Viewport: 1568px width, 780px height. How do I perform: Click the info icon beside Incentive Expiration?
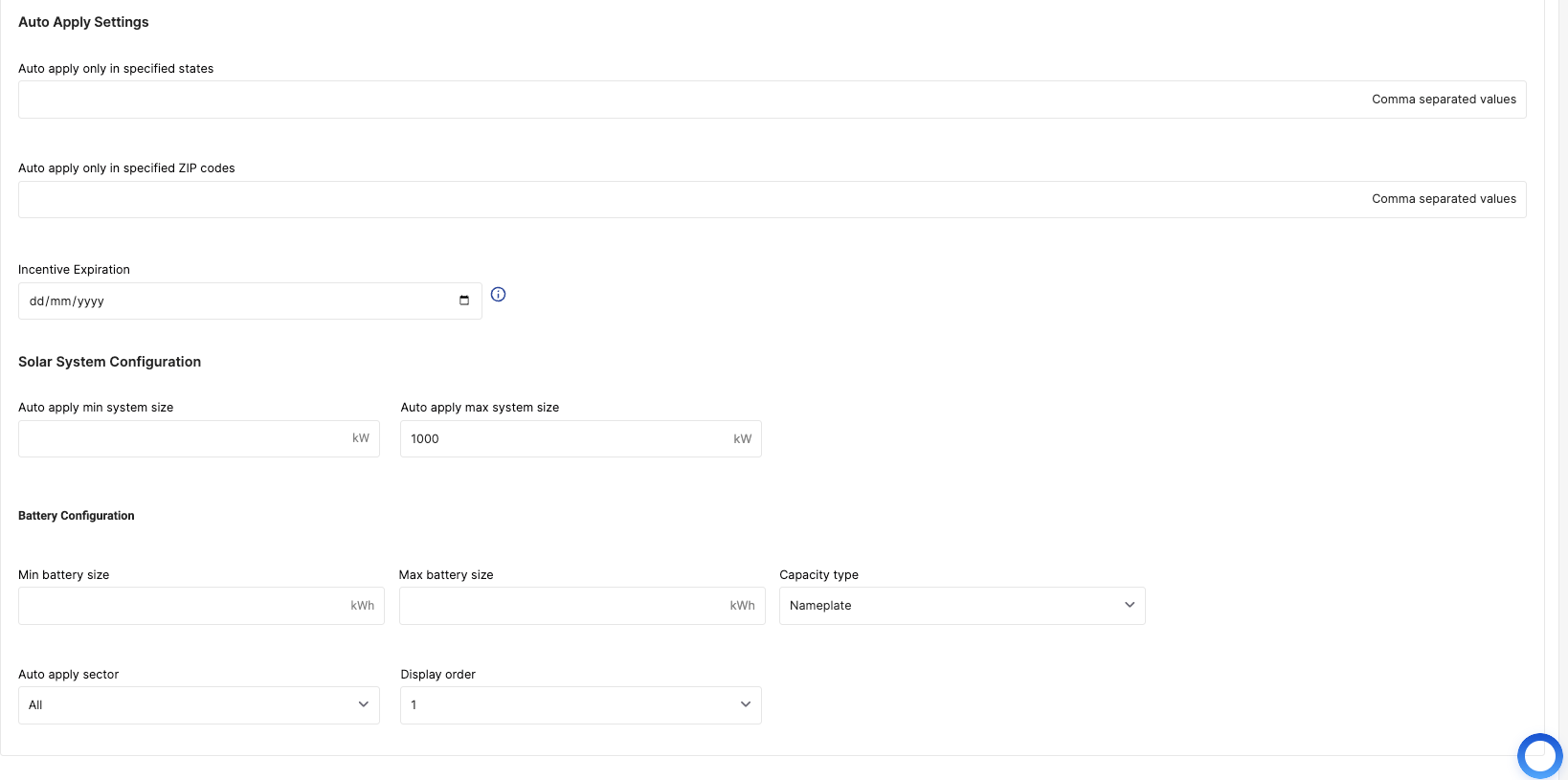(x=498, y=295)
